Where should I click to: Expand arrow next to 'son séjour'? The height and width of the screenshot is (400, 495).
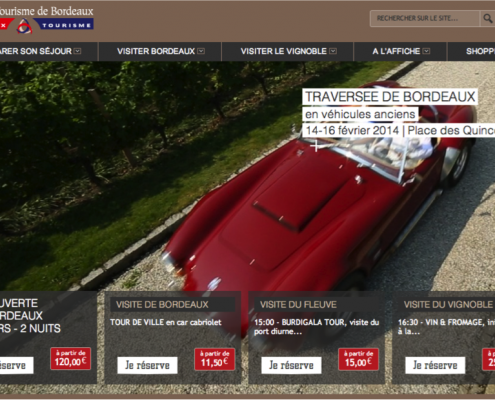click(77, 51)
